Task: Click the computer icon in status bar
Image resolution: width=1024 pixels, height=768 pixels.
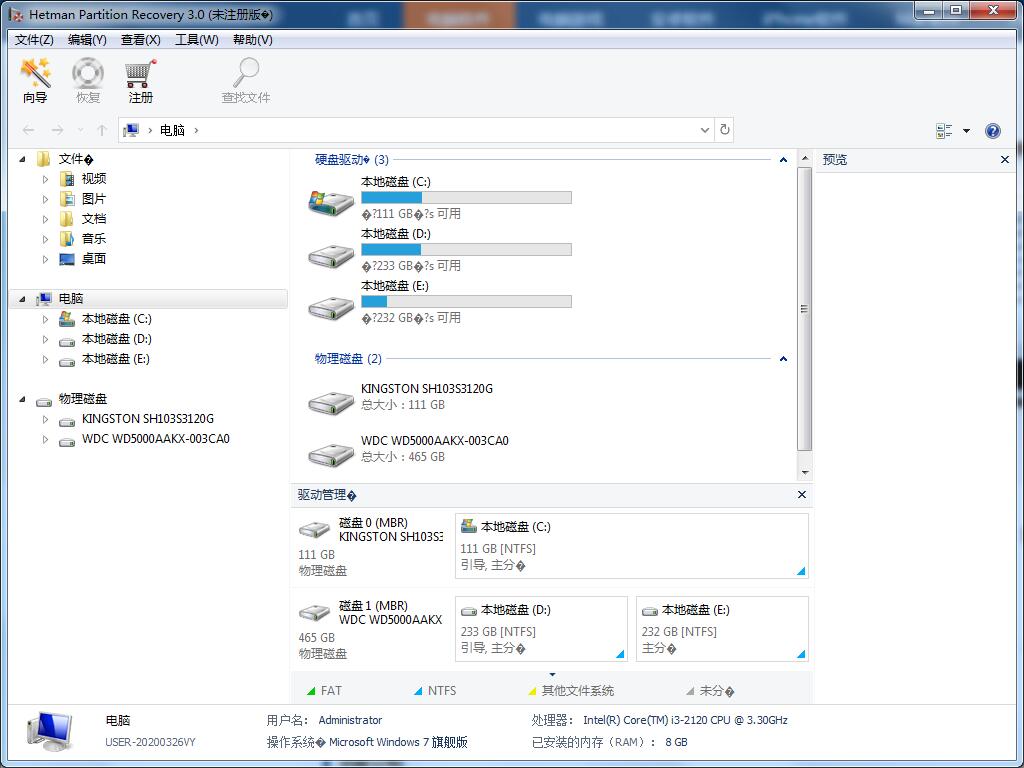Action: click(x=50, y=731)
